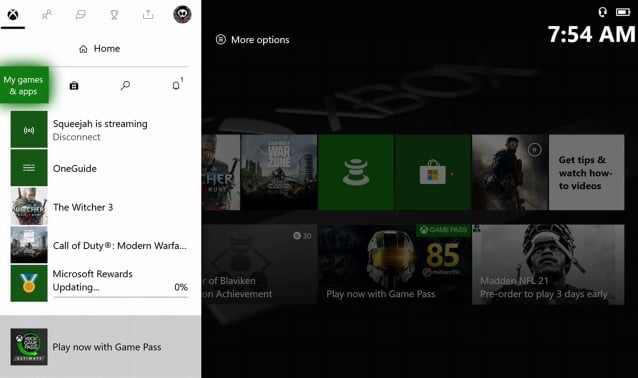Image resolution: width=638 pixels, height=378 pixels.
Task: Disconnect Squeejah's stream
Action: click(x=76, y=137)
